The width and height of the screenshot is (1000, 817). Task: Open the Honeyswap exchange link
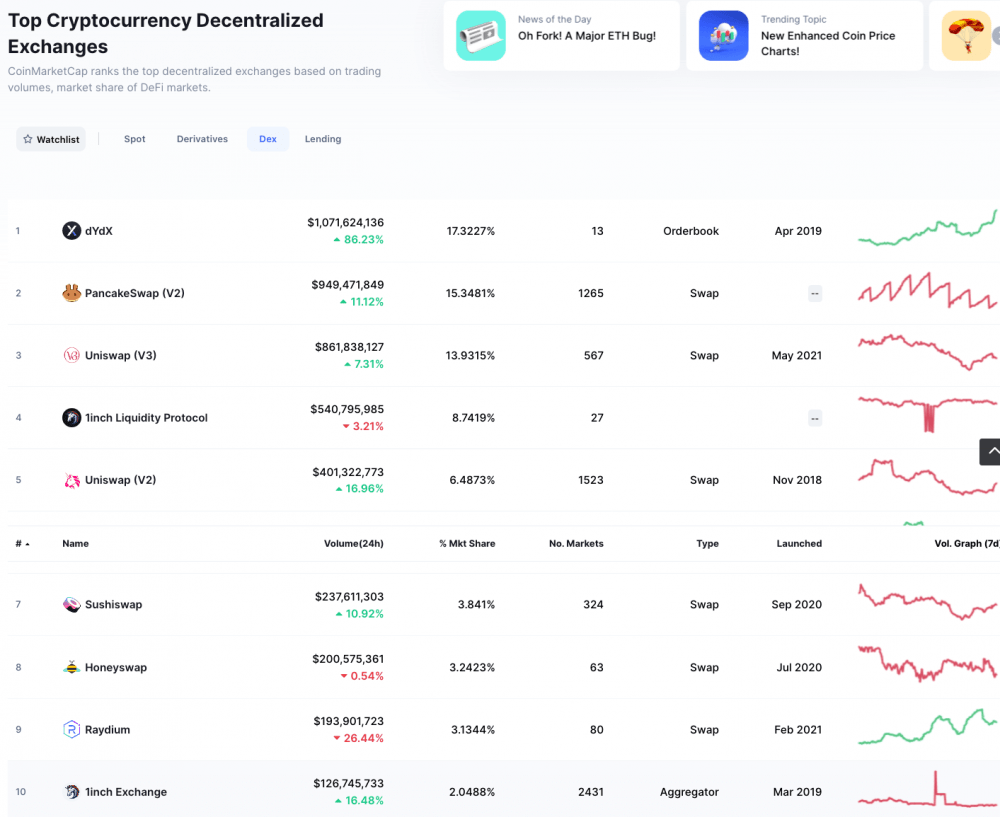[116, 667]
